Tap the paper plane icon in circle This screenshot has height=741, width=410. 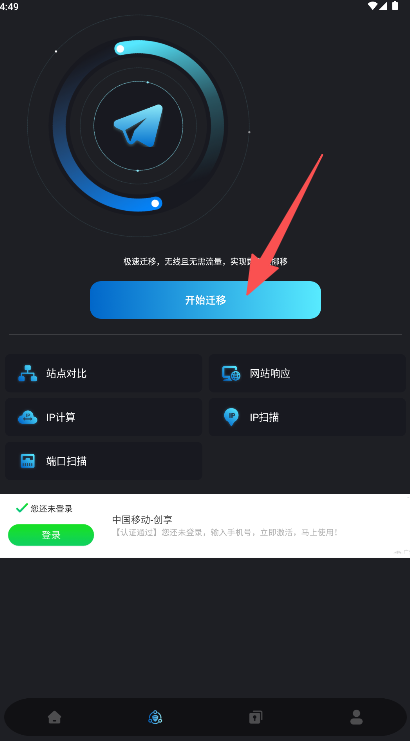[x=138, y=125]
